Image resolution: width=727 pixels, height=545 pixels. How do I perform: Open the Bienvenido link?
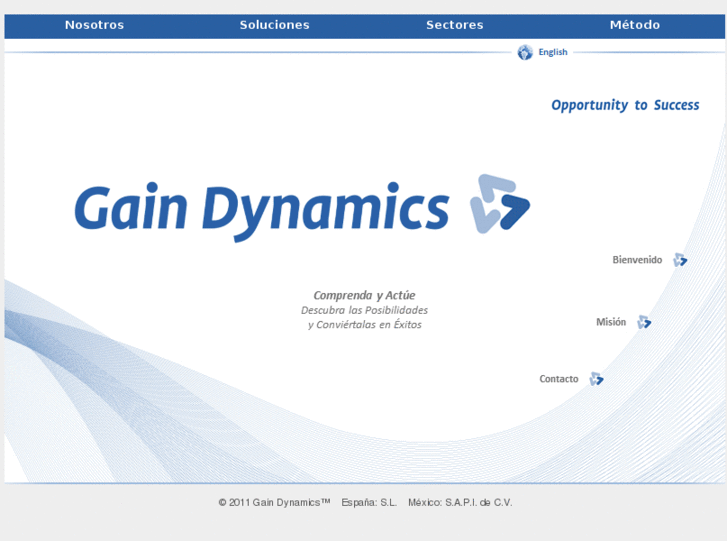click(637, 260)
